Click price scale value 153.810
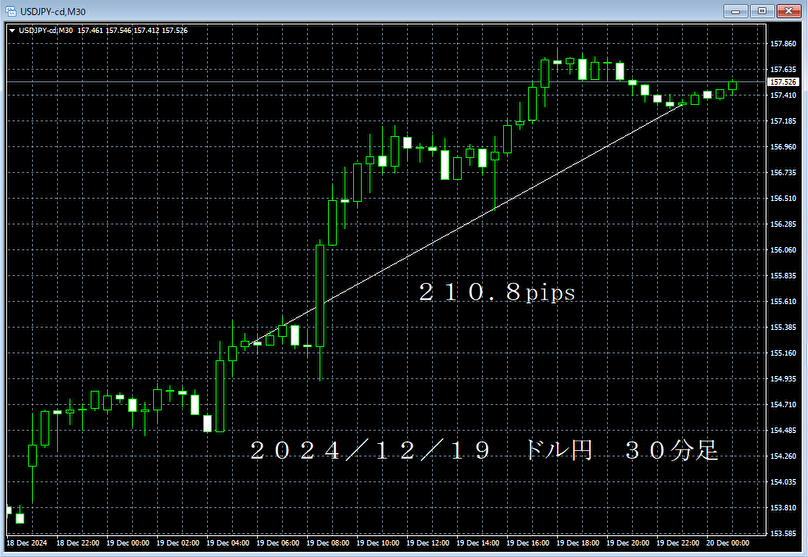The image size is (808, 557). point(783,508)
